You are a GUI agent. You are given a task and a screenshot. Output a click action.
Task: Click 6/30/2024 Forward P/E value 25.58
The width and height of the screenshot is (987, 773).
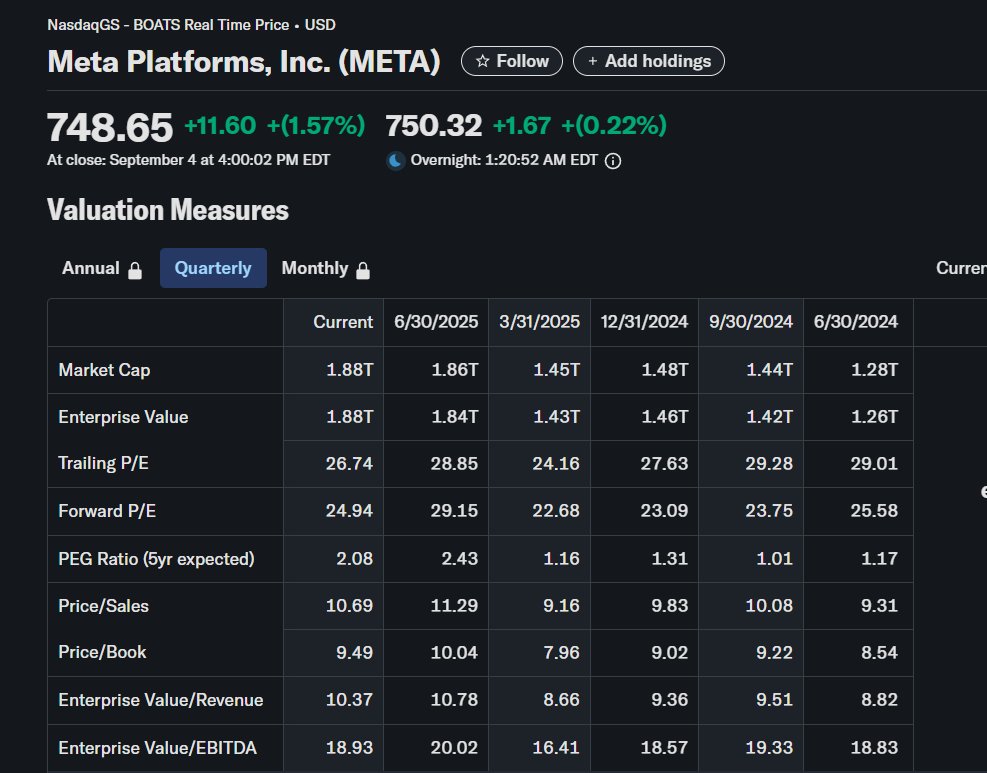[x=874, y=511]
